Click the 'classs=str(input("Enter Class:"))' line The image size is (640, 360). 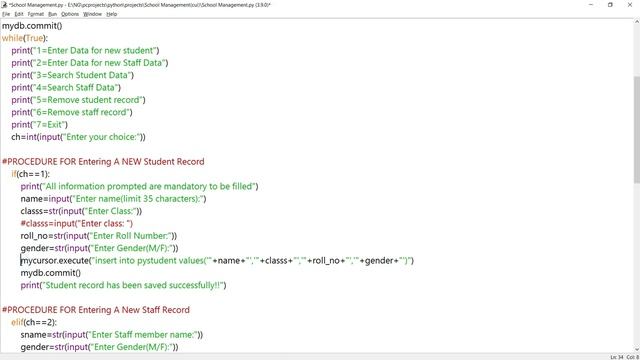(81, 211)
